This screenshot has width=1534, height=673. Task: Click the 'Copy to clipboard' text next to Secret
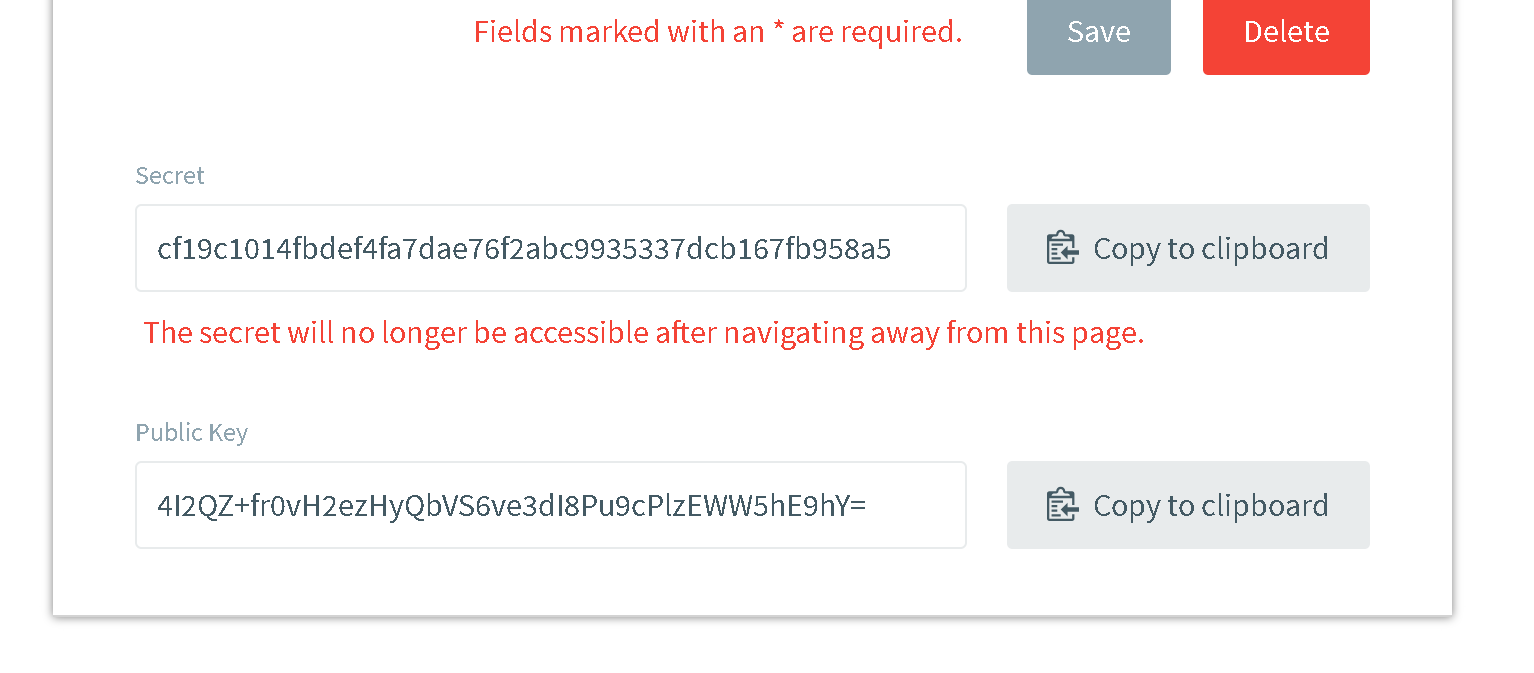coord(1210,248)
